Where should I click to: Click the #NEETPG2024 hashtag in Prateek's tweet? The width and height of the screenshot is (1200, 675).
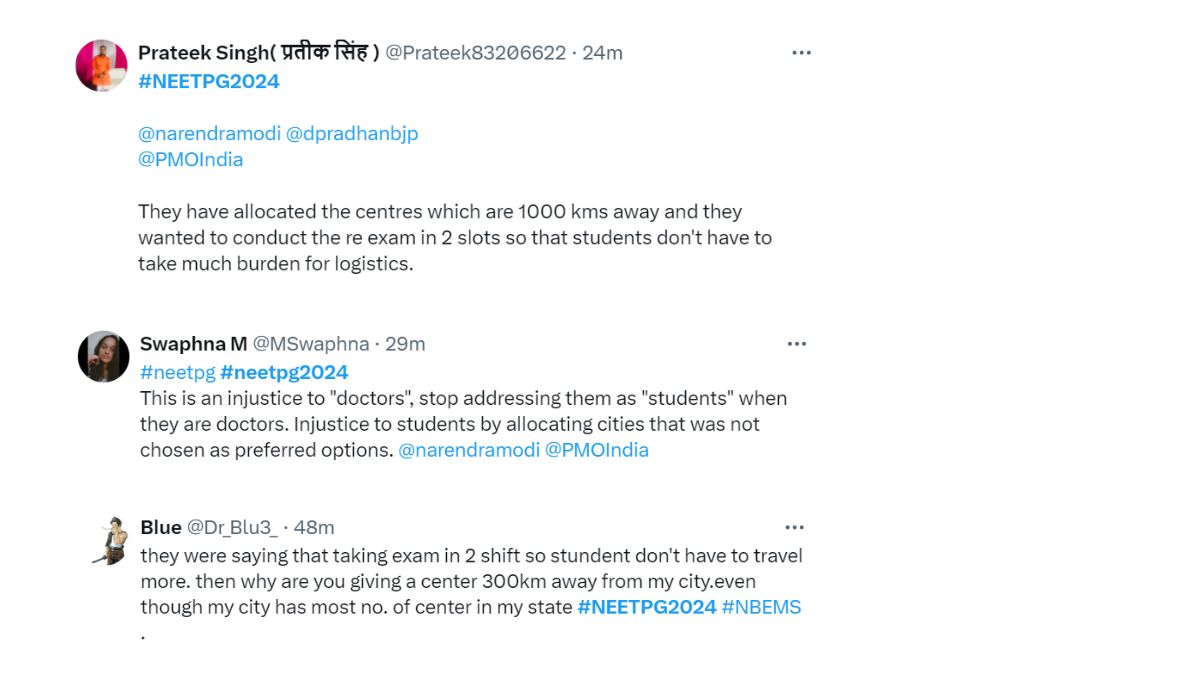pyautogui.click(x=208, y=81)
